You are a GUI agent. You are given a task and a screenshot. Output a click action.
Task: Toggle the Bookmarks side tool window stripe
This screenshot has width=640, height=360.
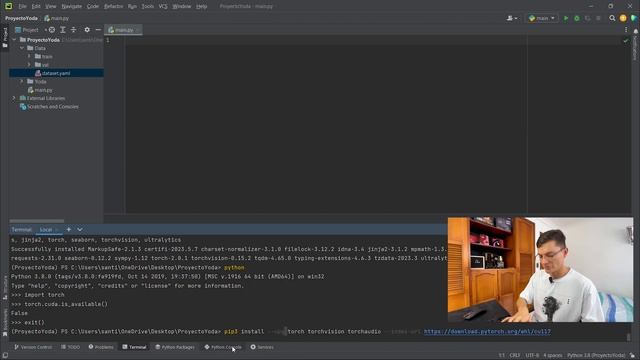coord(5,322)
